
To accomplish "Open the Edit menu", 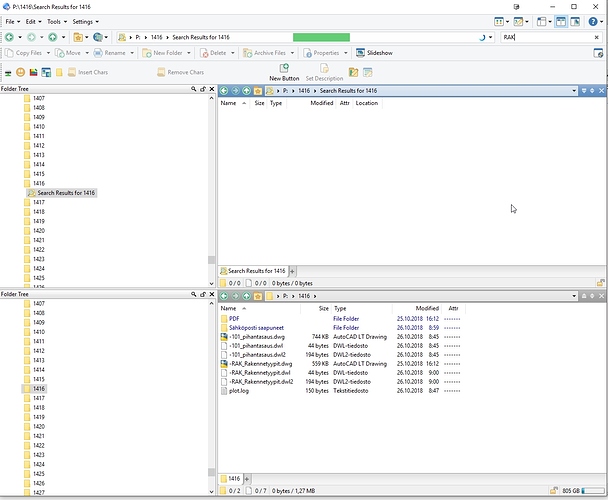I will [x=33, y=22].
